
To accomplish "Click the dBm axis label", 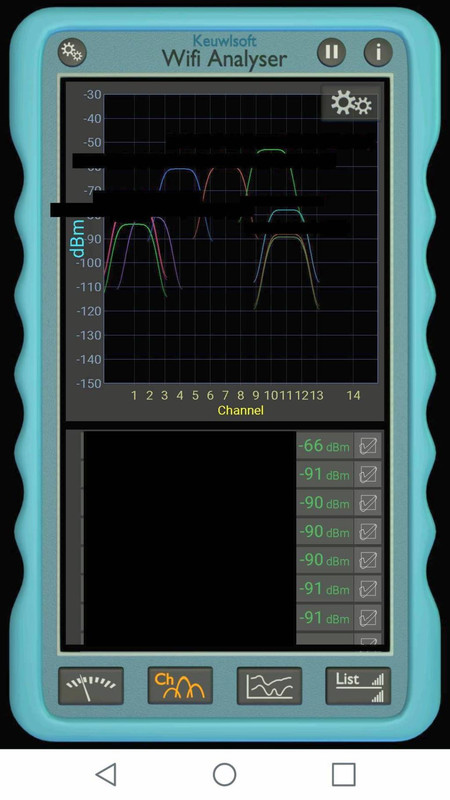I will click(78, 239).
